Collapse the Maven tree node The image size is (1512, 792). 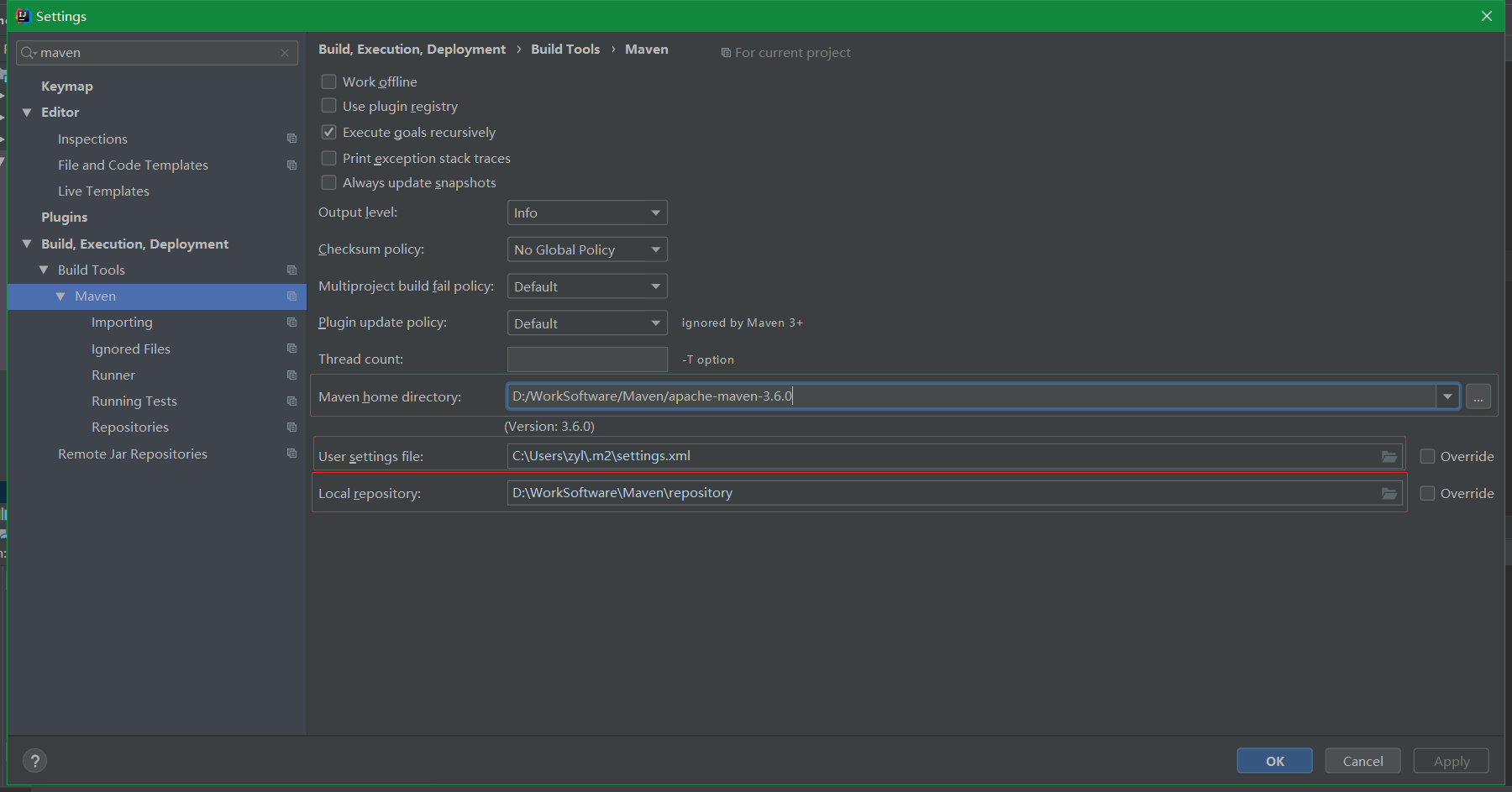[60, 296]
